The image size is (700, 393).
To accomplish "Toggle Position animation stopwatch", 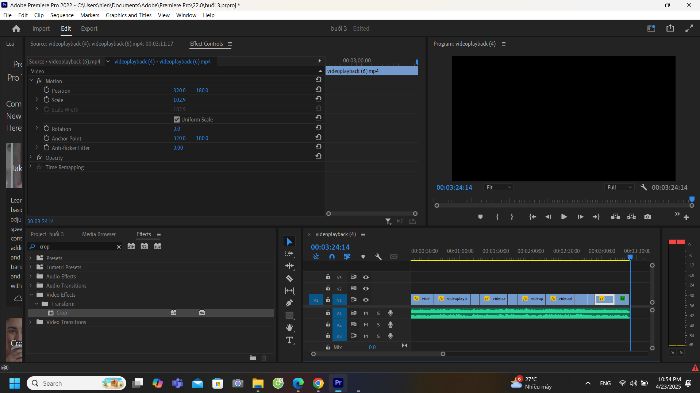I will [x=46, y=90].
